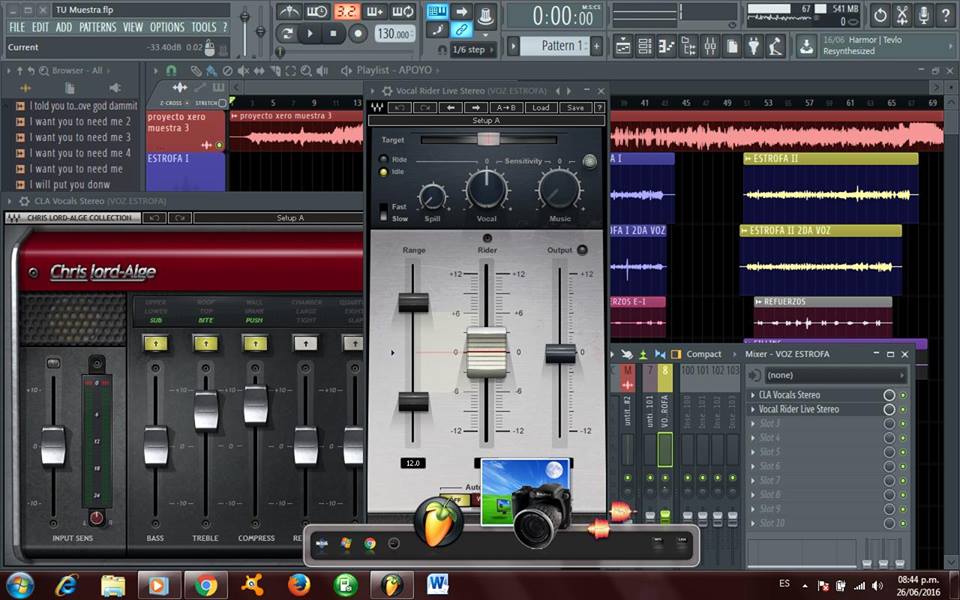The width and height of the screenshot is (960, 600).
Task: Click the Vocal Rider Setup A preset field
Action: [x=487, y=121]
